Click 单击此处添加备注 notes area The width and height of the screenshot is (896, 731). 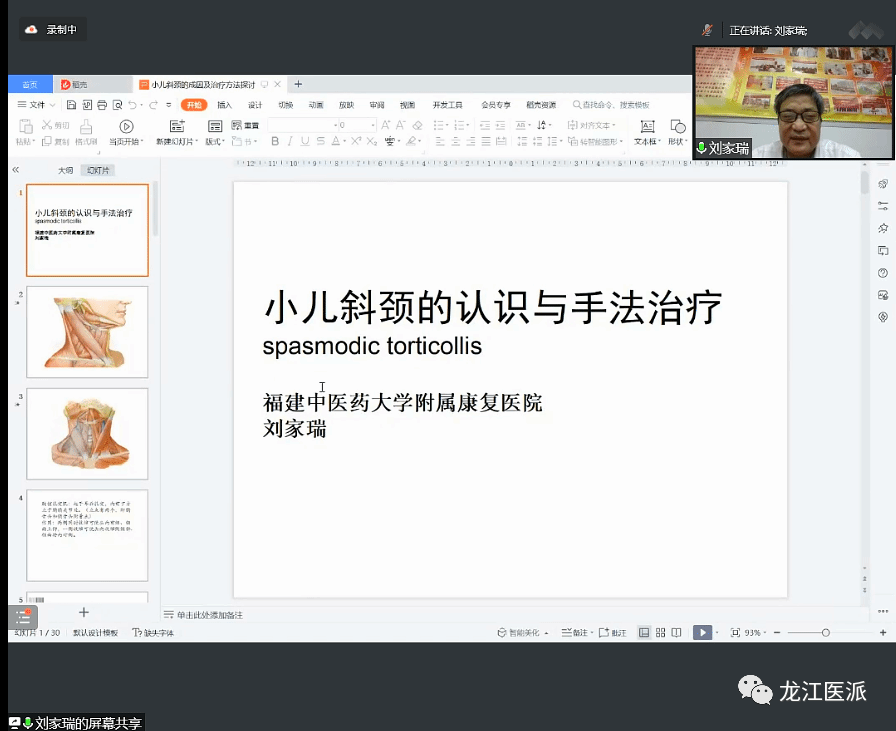(209, 615)
